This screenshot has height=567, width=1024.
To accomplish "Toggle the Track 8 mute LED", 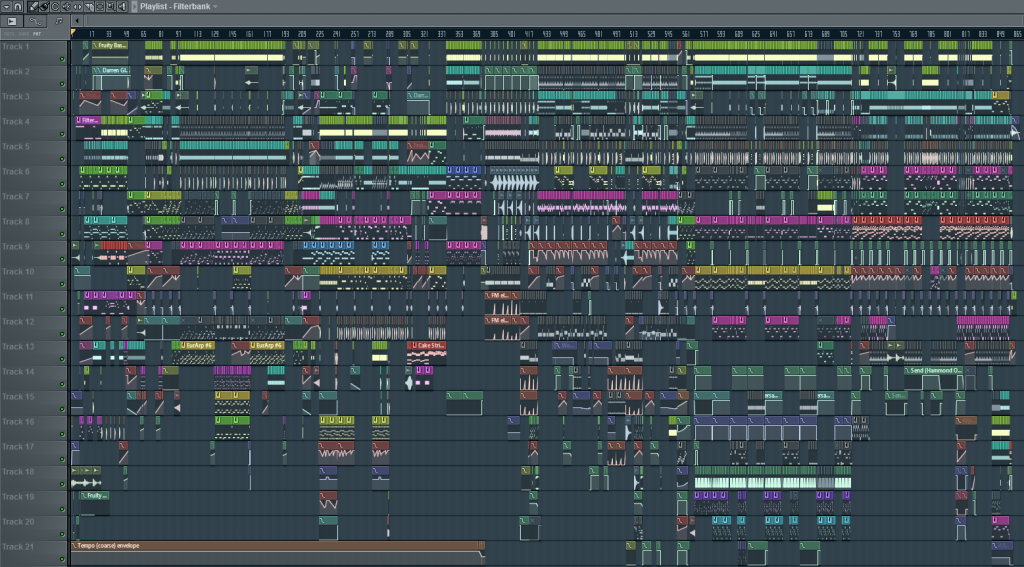I will (63, 234).
